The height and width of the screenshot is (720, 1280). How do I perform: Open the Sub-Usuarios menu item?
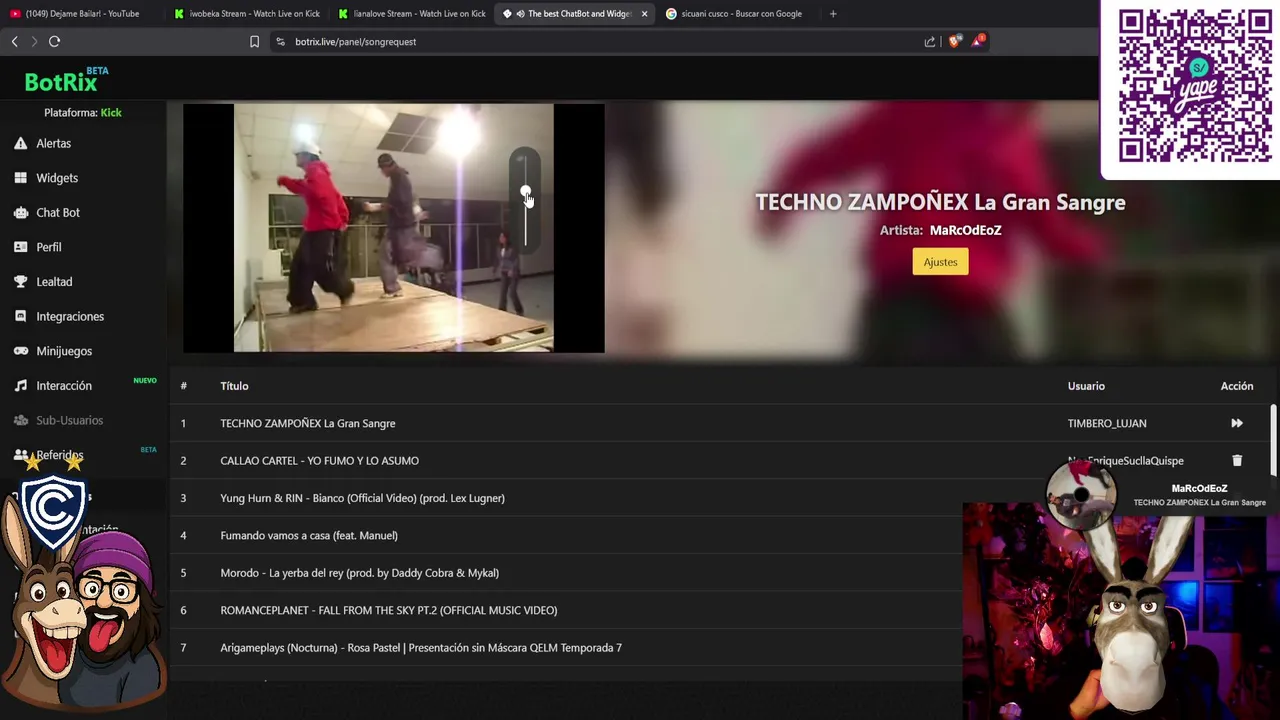[x=70, y=420]
